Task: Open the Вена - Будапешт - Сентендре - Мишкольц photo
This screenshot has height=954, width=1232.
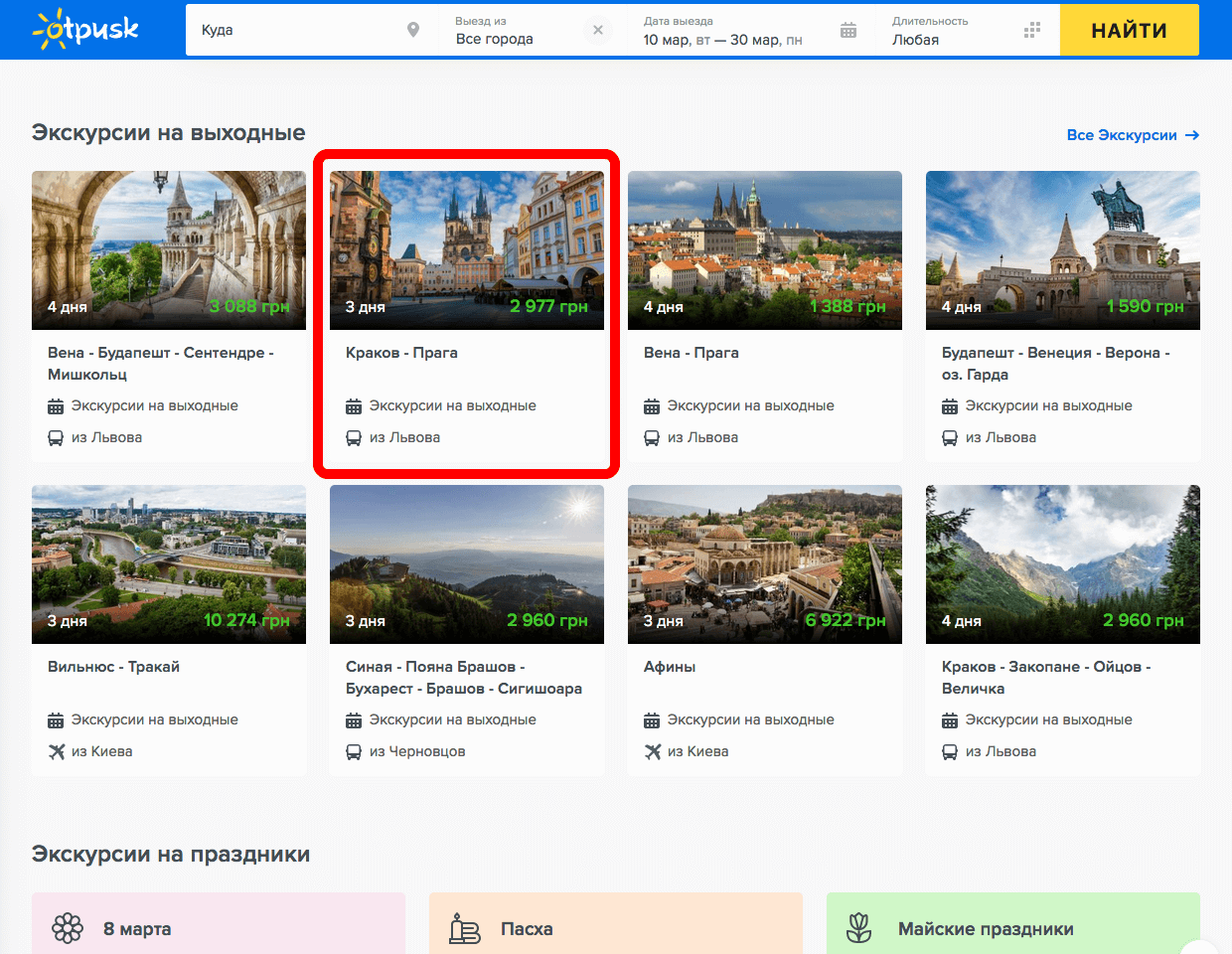Action: coord(169,250)
